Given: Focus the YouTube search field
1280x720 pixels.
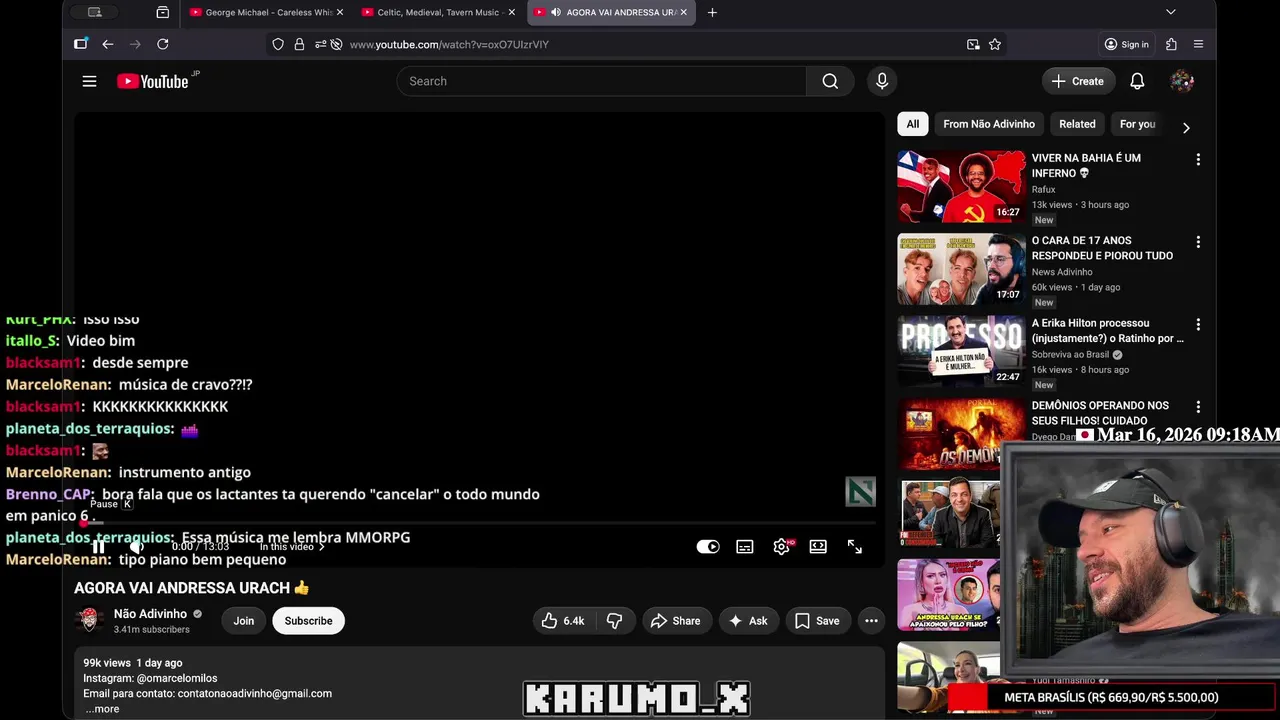Looking at the screenshot, I should [601, 81].
